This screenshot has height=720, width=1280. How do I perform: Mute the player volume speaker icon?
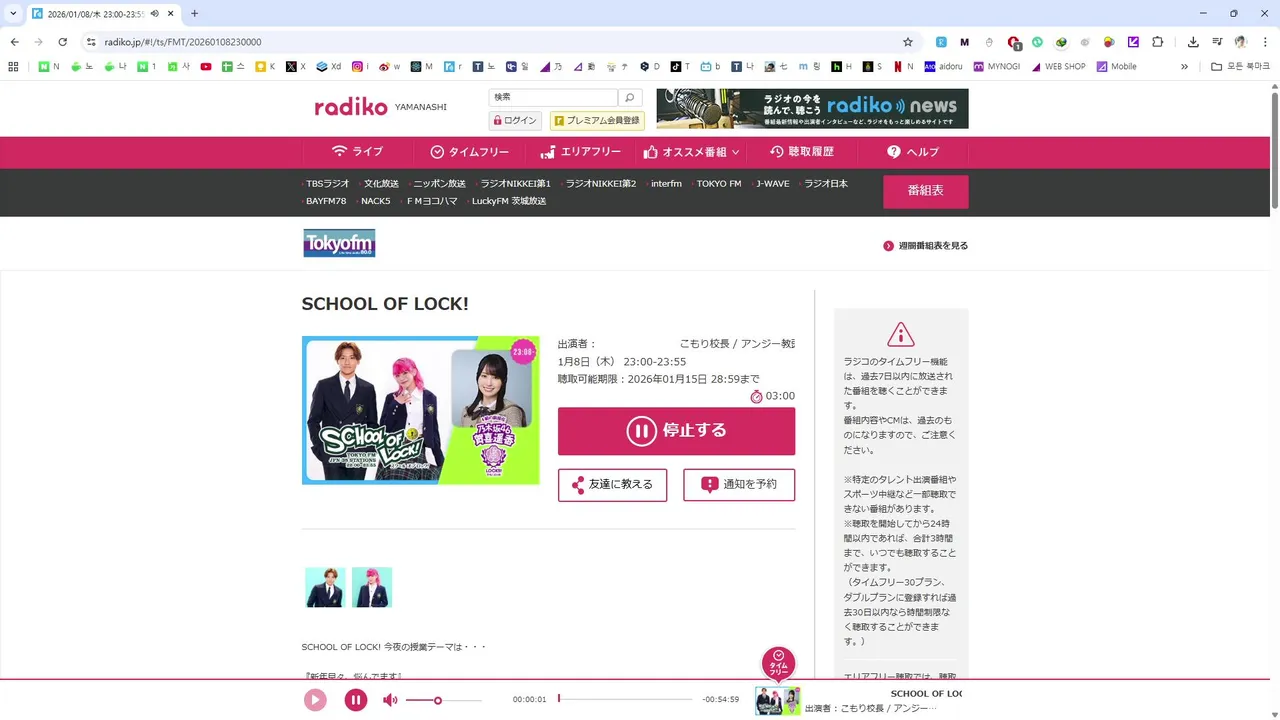tap(390, 700)
